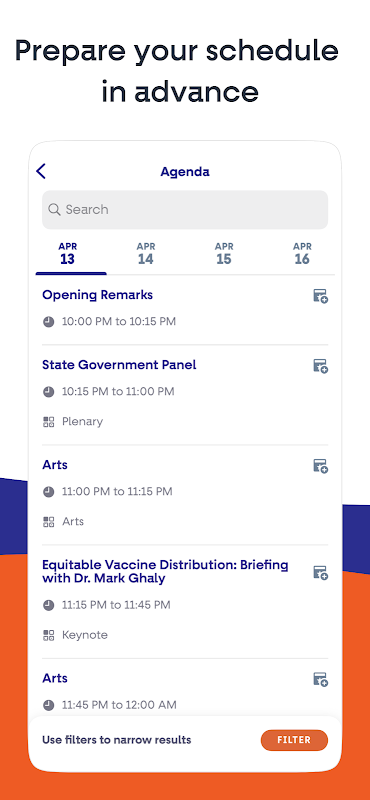Open the Opening Remarks session

pos(97,295)
